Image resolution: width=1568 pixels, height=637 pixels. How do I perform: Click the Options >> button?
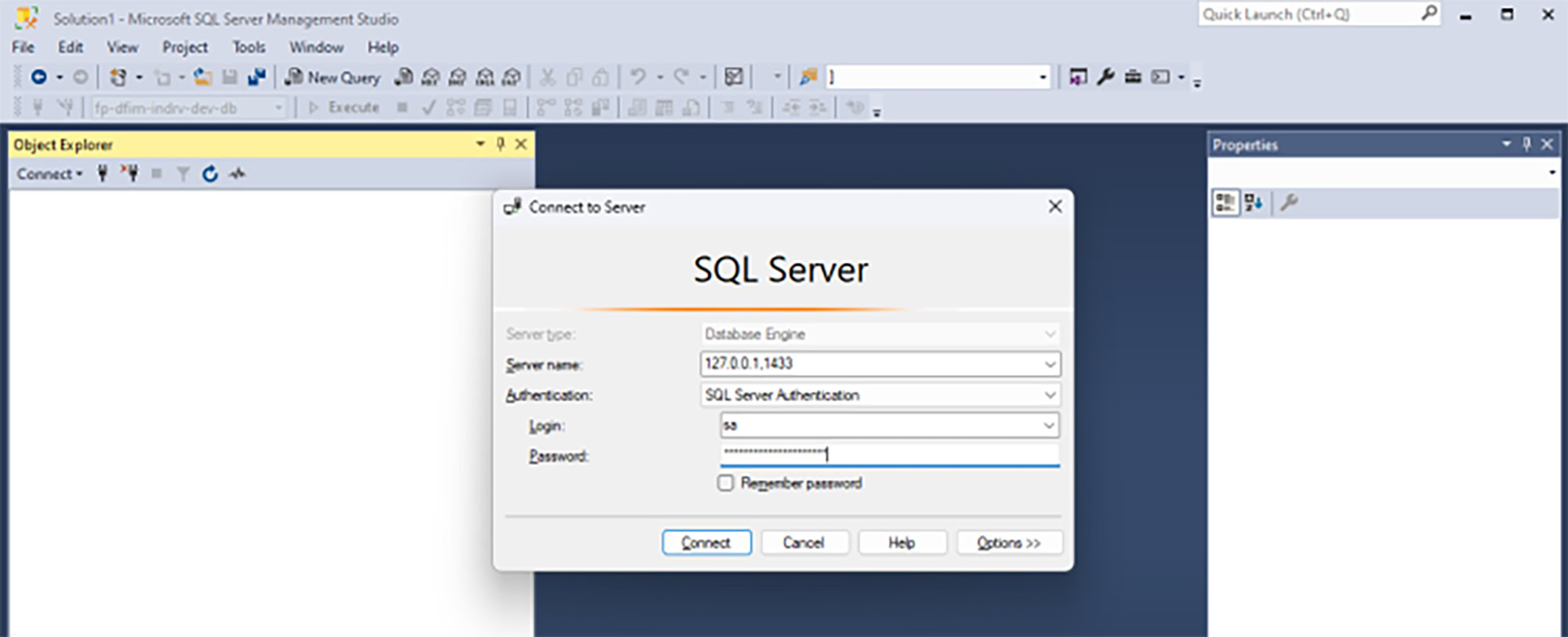pos(1009,542)
